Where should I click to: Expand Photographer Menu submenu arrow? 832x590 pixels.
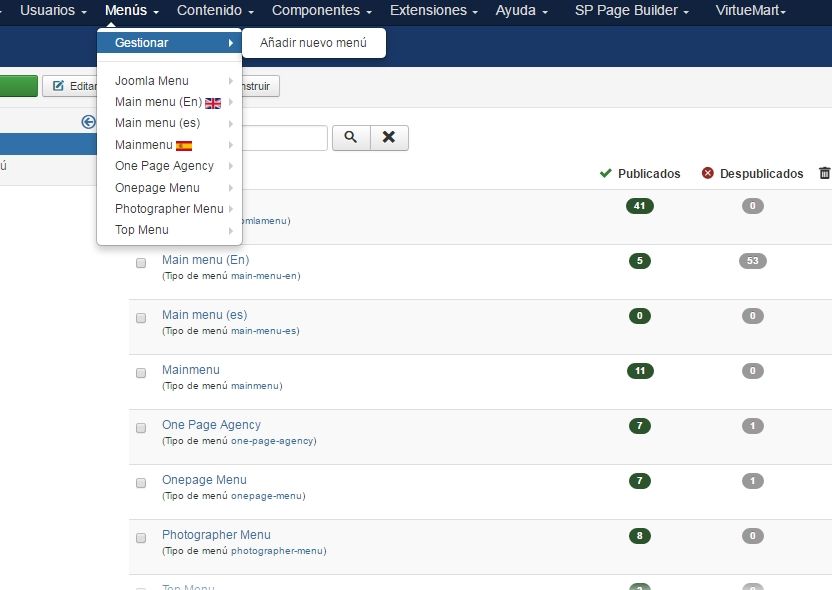point(231,209)
